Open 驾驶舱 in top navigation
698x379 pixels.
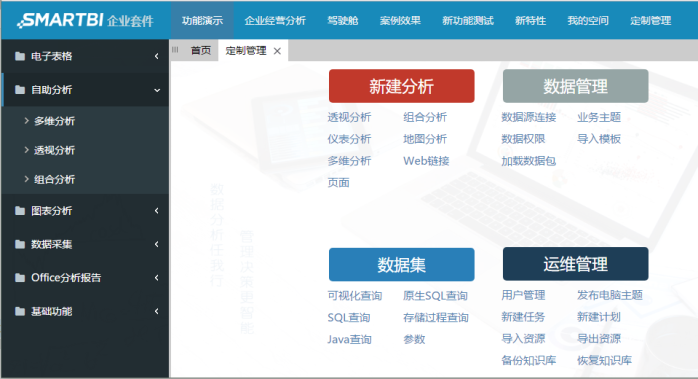pyautogui.click(x=343, y=20)
